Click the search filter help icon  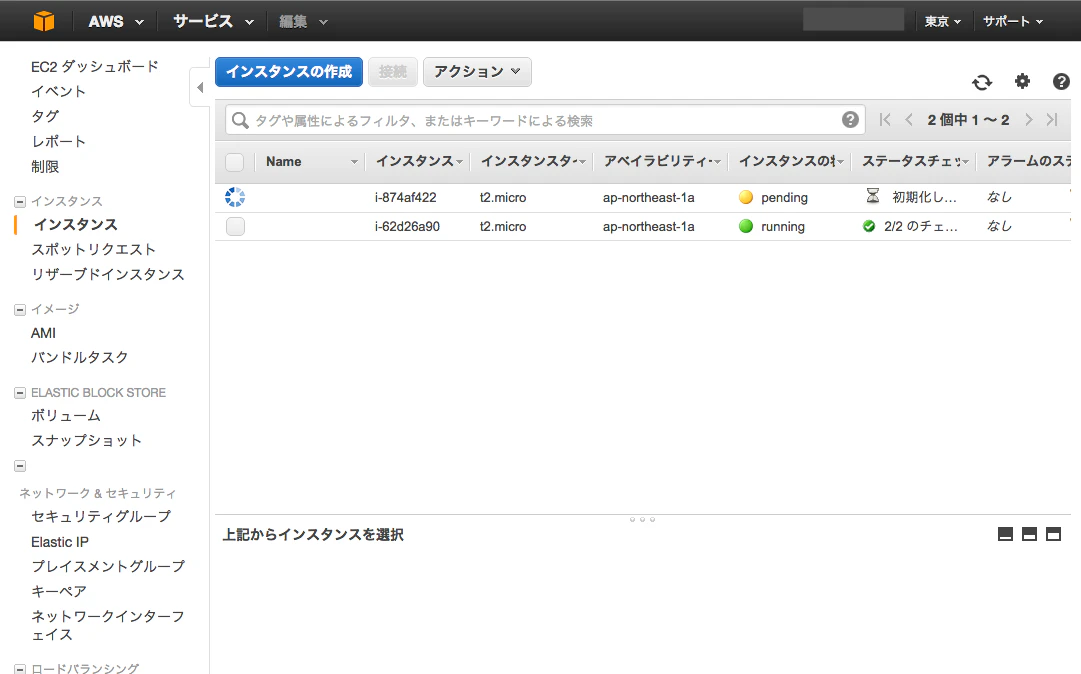point(850,120)
